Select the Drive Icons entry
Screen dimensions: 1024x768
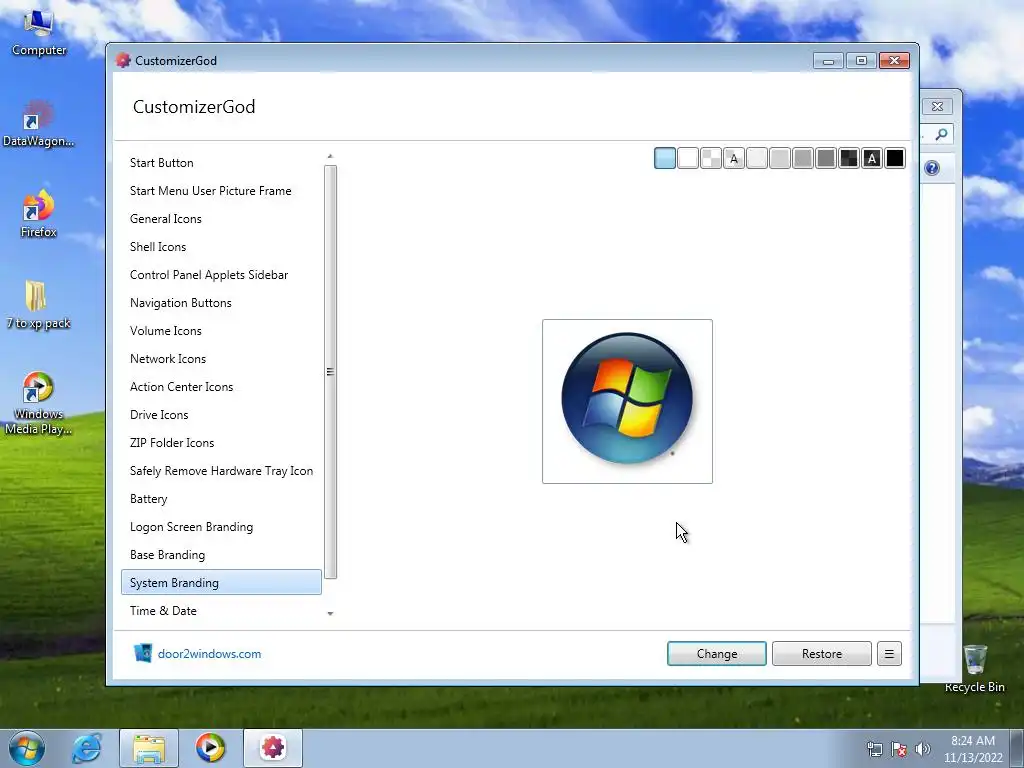click(x=221, y=415)
